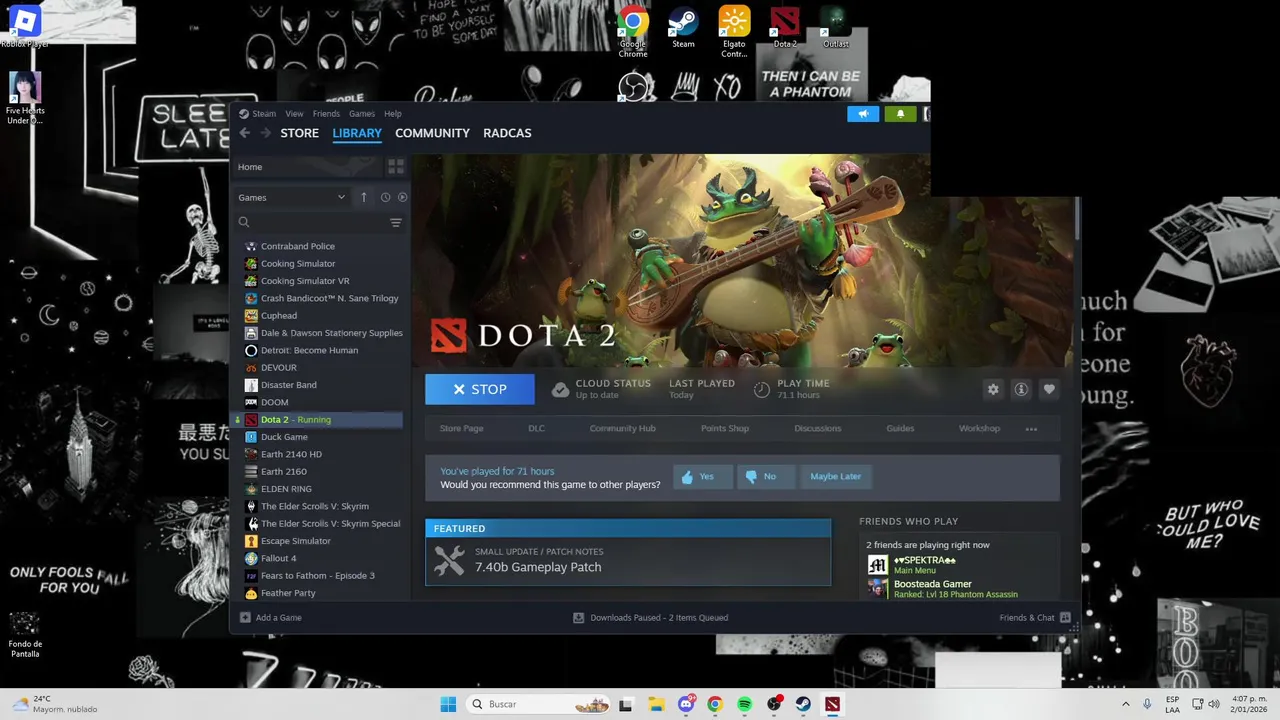Select Fallout 4 in the game list
Screen dimensions: 1280x720
(318, 558)
